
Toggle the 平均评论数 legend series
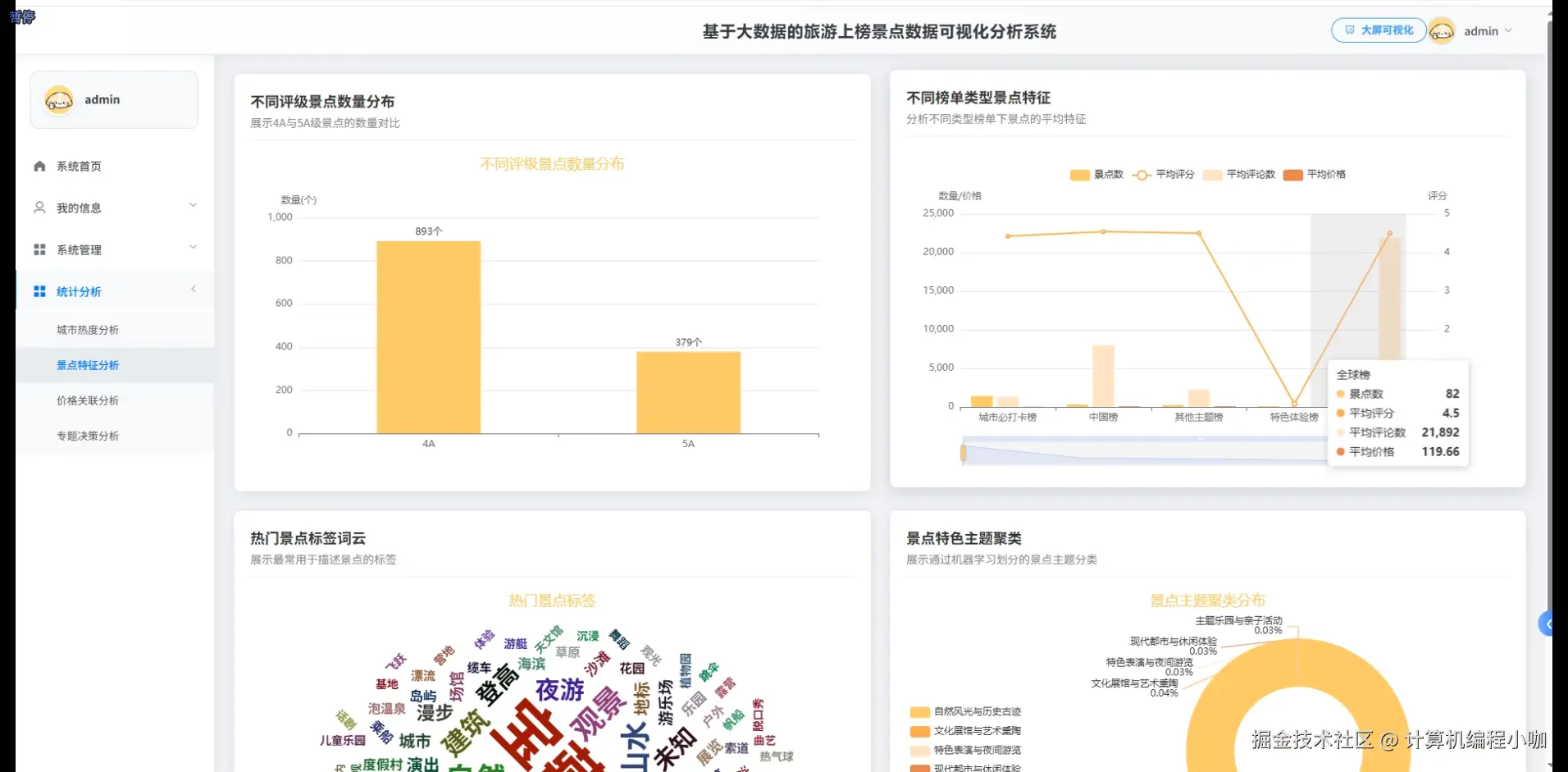(x=1238, y=175)
